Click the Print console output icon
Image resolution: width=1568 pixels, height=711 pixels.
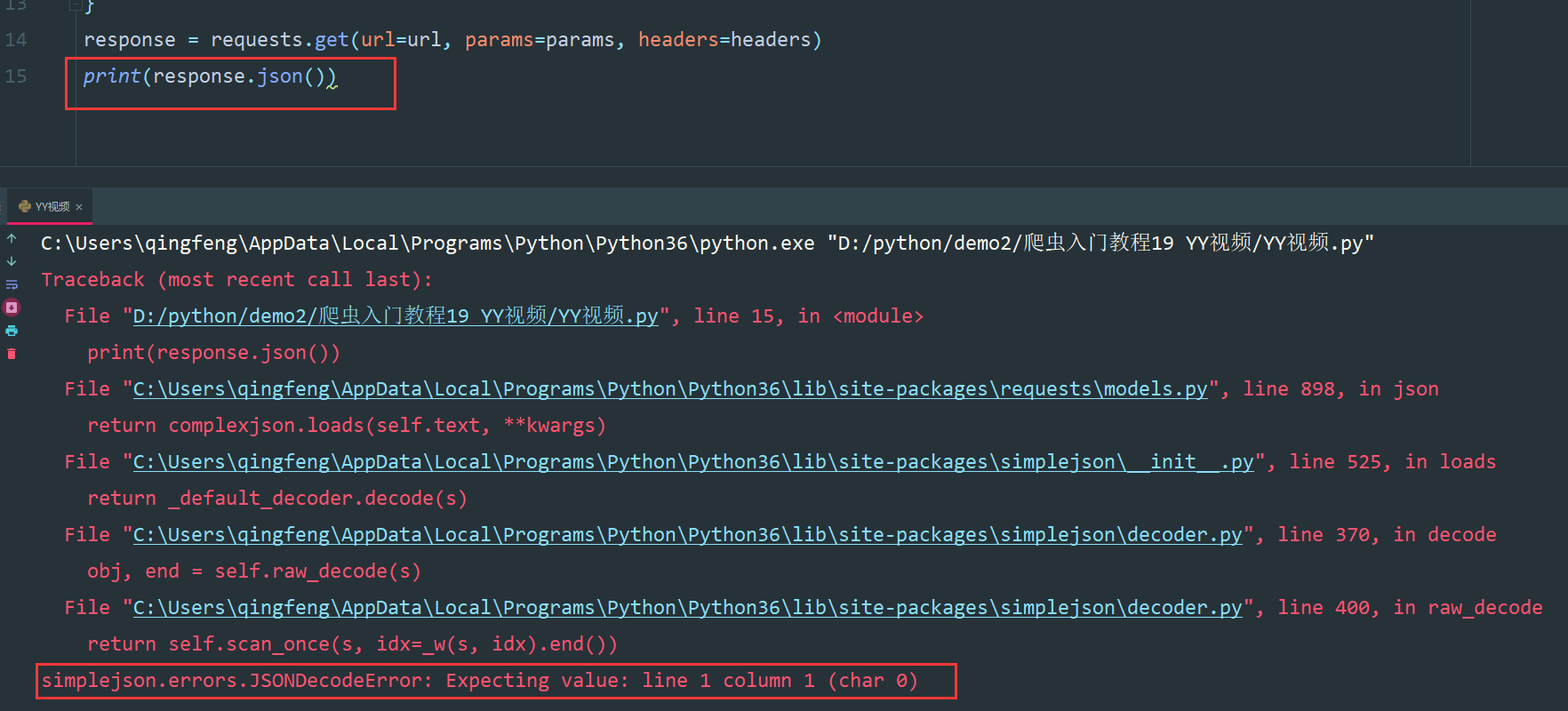12,331
